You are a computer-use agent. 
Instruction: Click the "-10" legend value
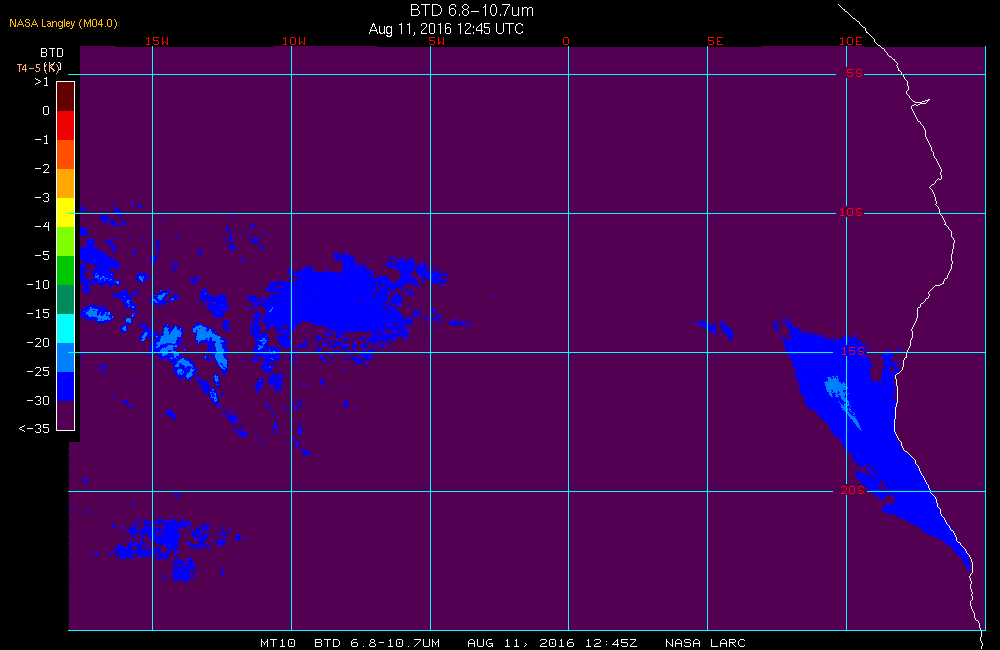(x=38, y=284)
